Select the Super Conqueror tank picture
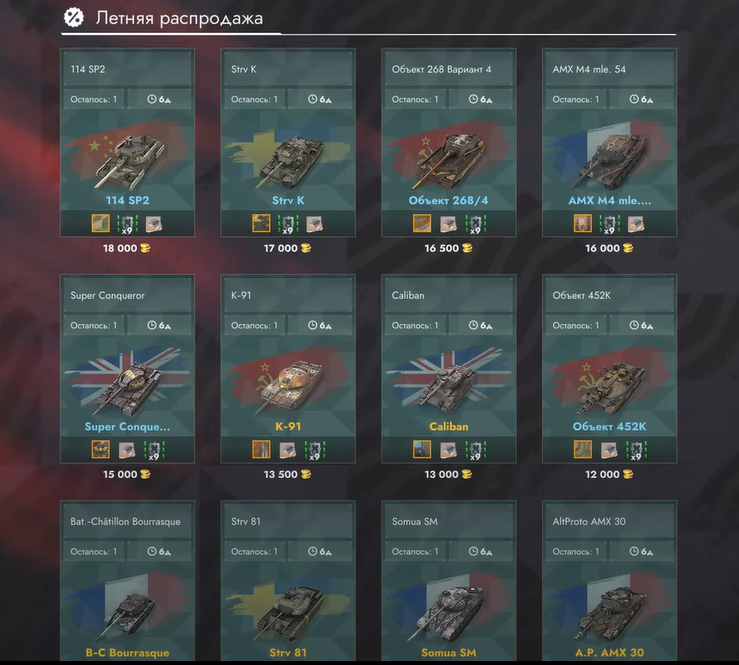The image size is (739, 665). pyautogui.click(x=128, y=386)
